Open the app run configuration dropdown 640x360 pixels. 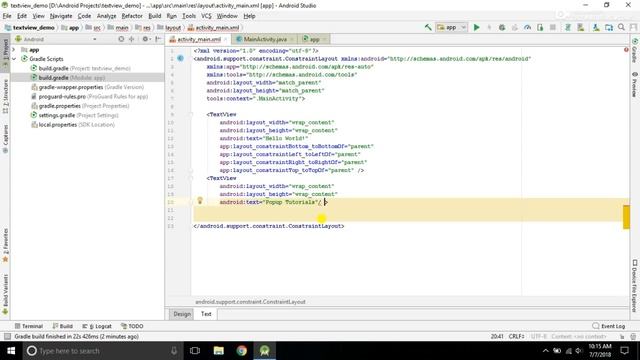pyautogui.click(x=451, y=27)
